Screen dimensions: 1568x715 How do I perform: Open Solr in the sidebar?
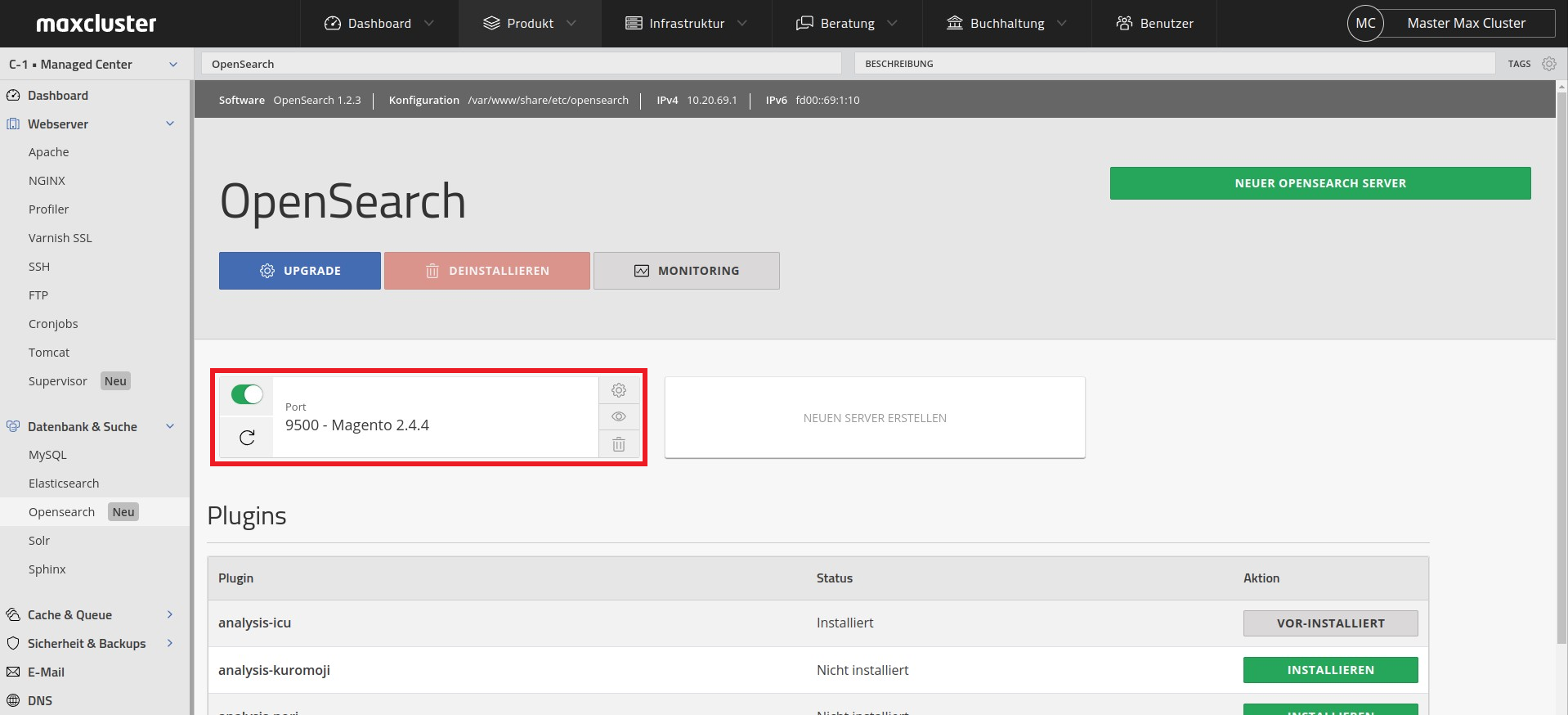(x=39, y=542)
